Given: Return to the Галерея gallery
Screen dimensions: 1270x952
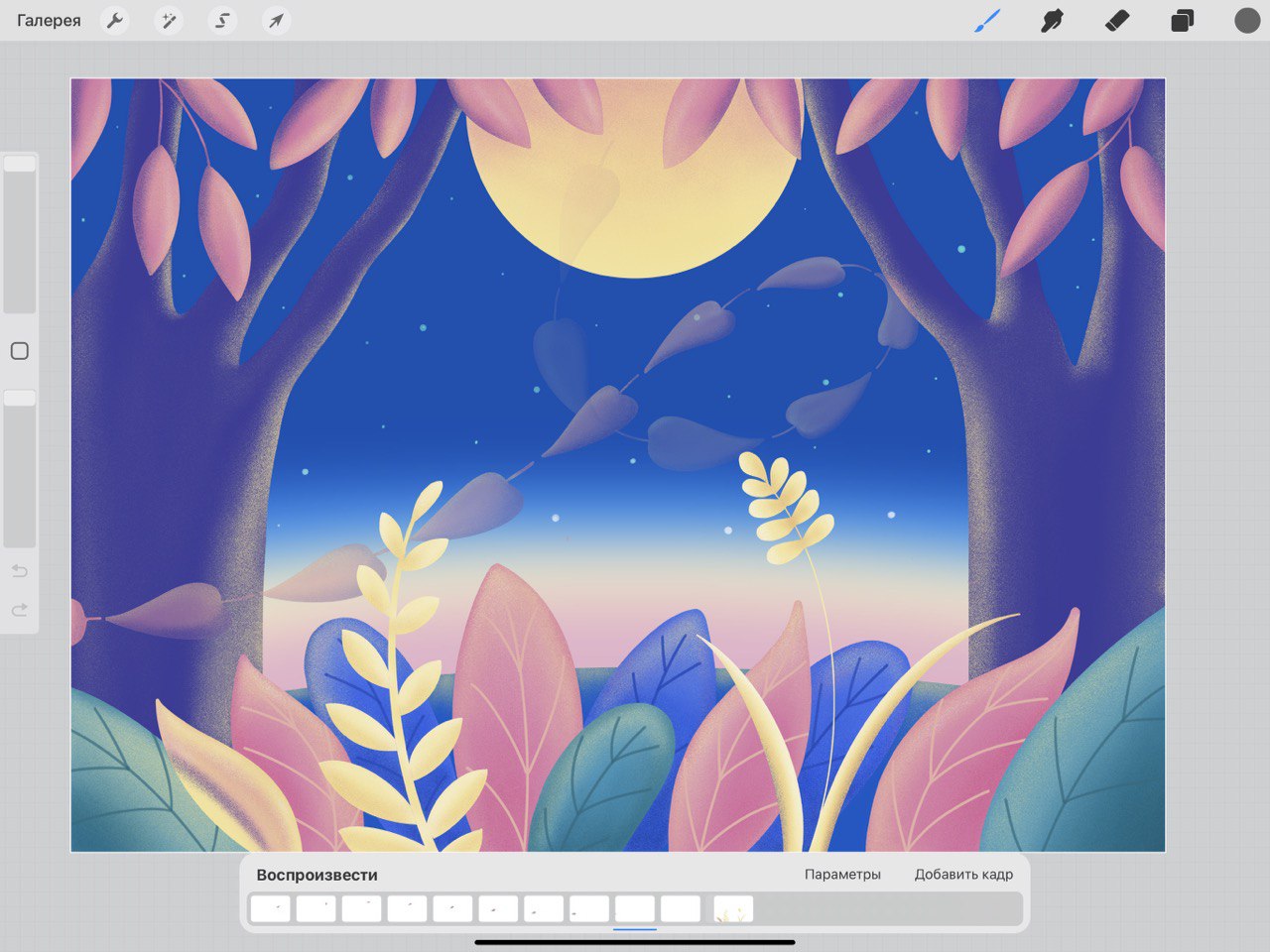Looking at the screenshot, I should (49, 21).
